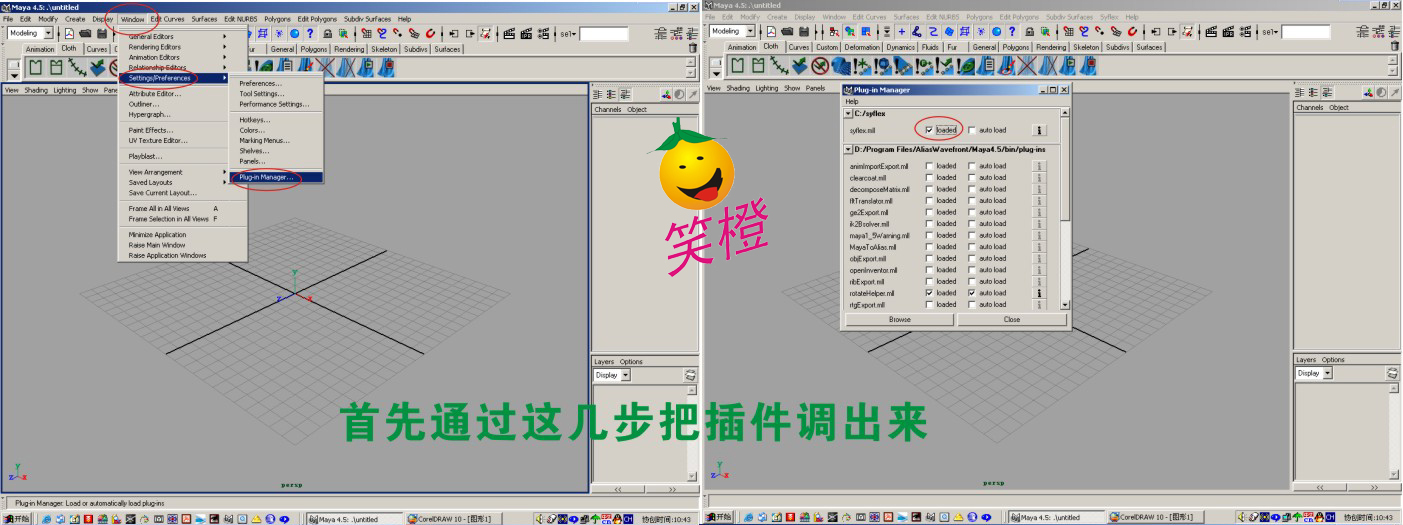The height and width of the screenshot is (525, 1403).
Task: Click the blue plus snap icon in right Maya toolbar
Action: (902, 31)
